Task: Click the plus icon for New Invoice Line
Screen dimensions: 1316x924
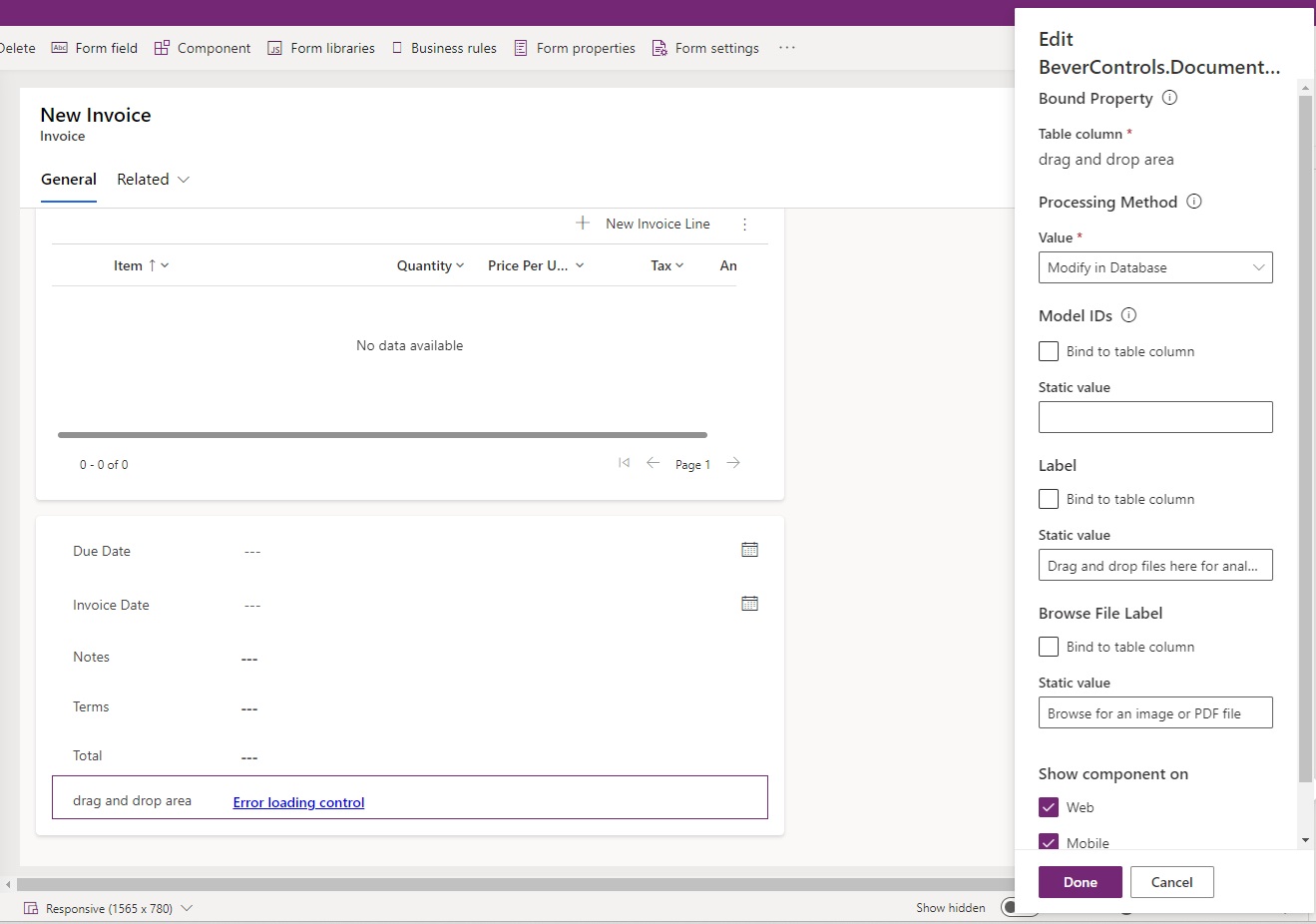Action: coord(583,223)
